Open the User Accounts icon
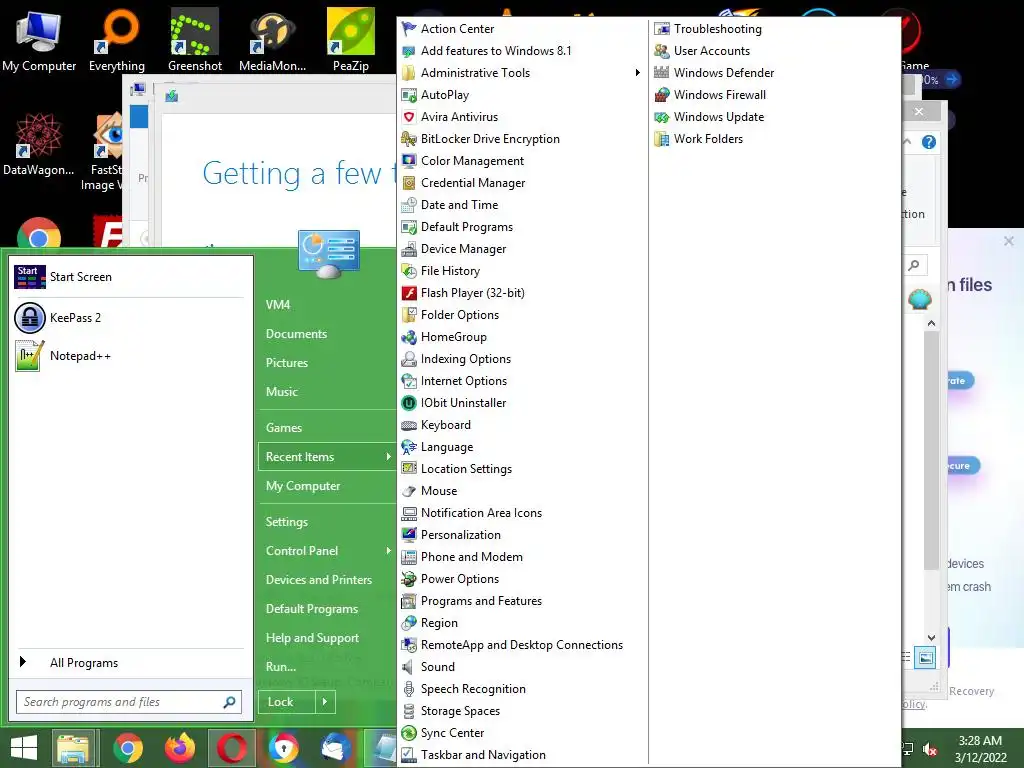 coord(662,51)
